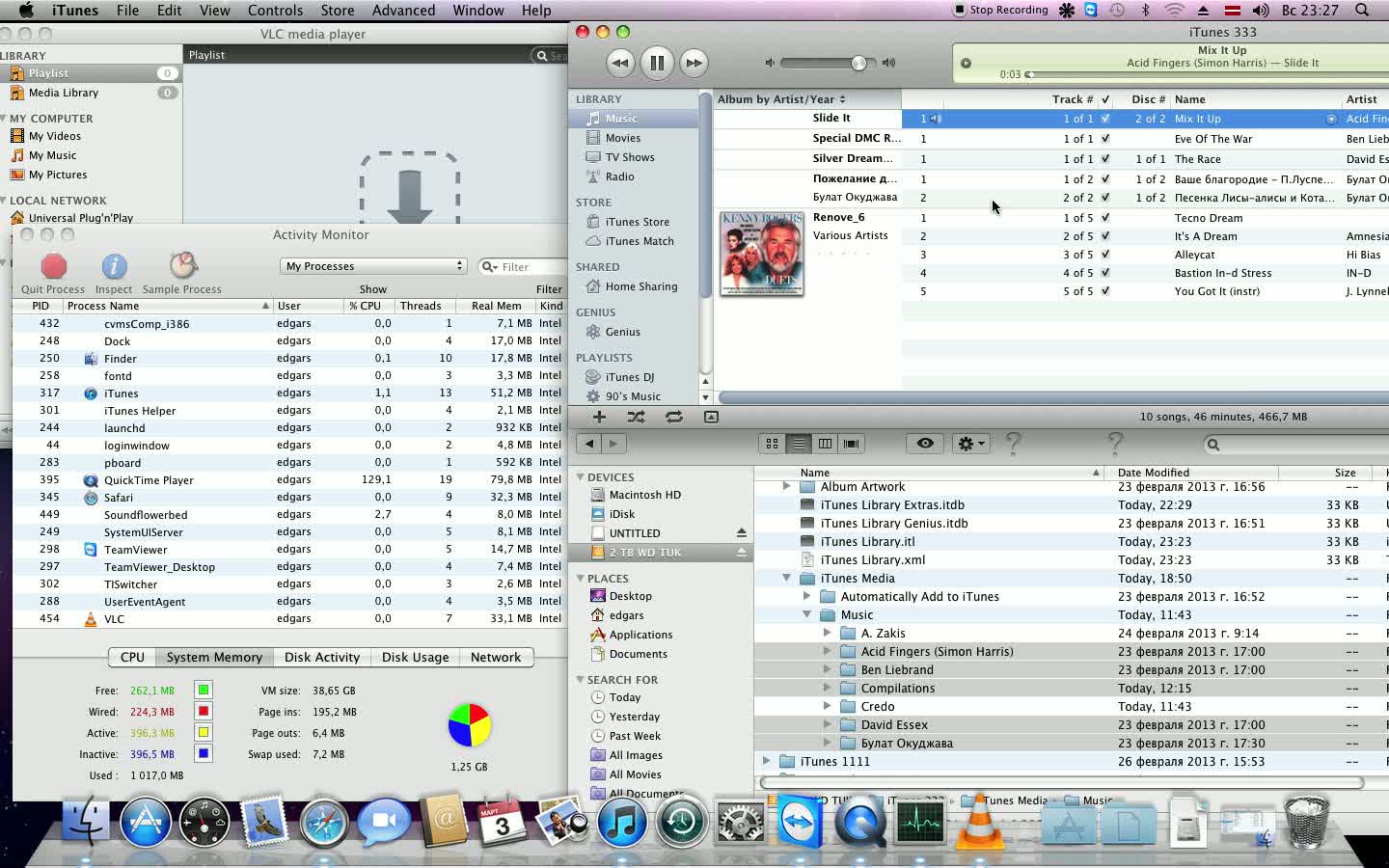1389x868 pixels.
Task: Toggle the checkmark column header
Action: pyautogui.click(x=1105, y=99)
